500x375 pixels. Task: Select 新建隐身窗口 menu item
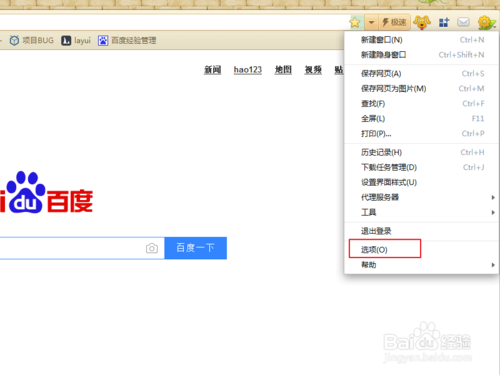421,55
